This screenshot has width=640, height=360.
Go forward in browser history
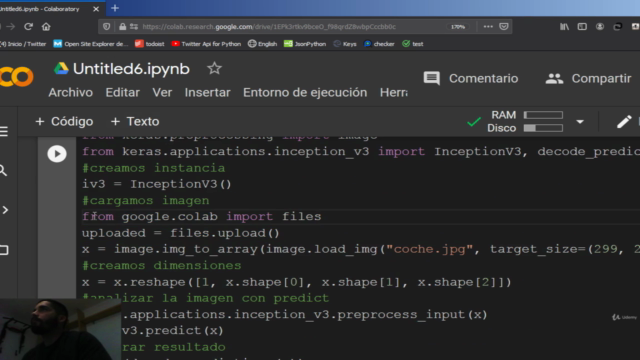[x=11, y=27]
